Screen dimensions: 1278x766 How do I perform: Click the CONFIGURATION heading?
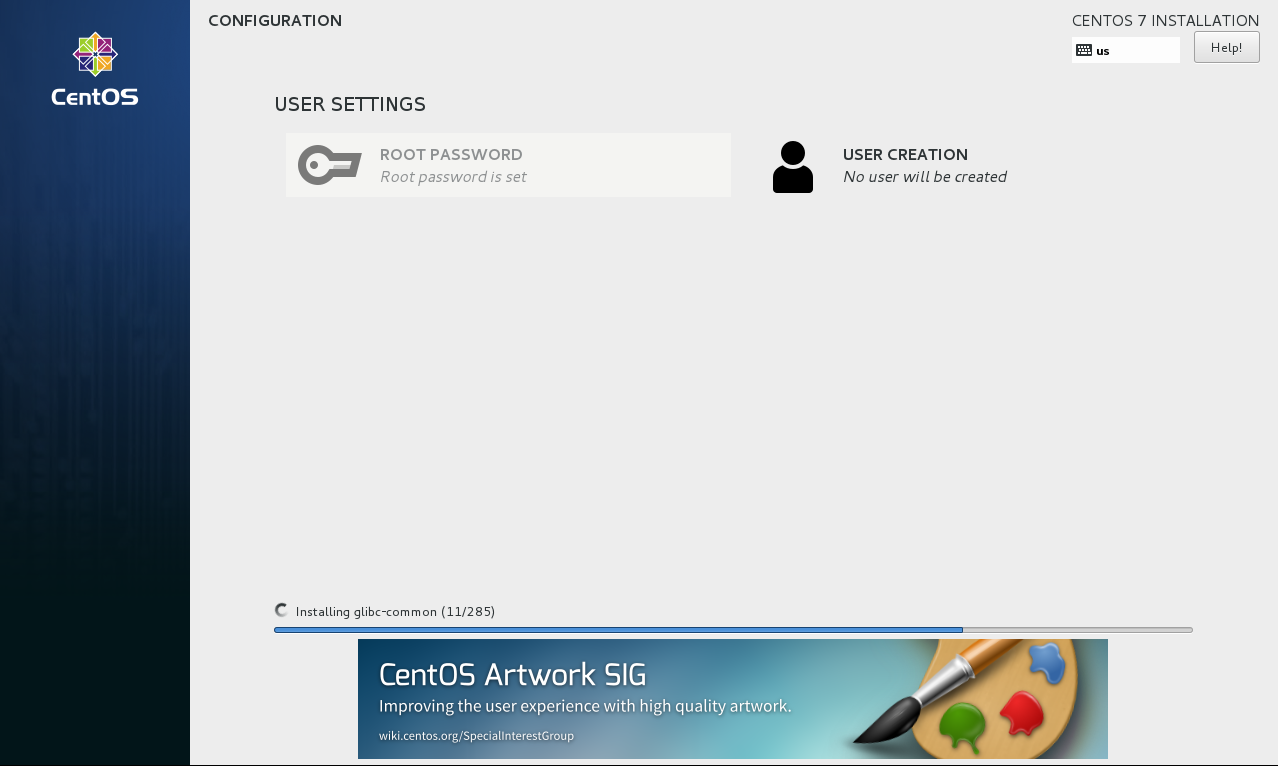point(275,21)
